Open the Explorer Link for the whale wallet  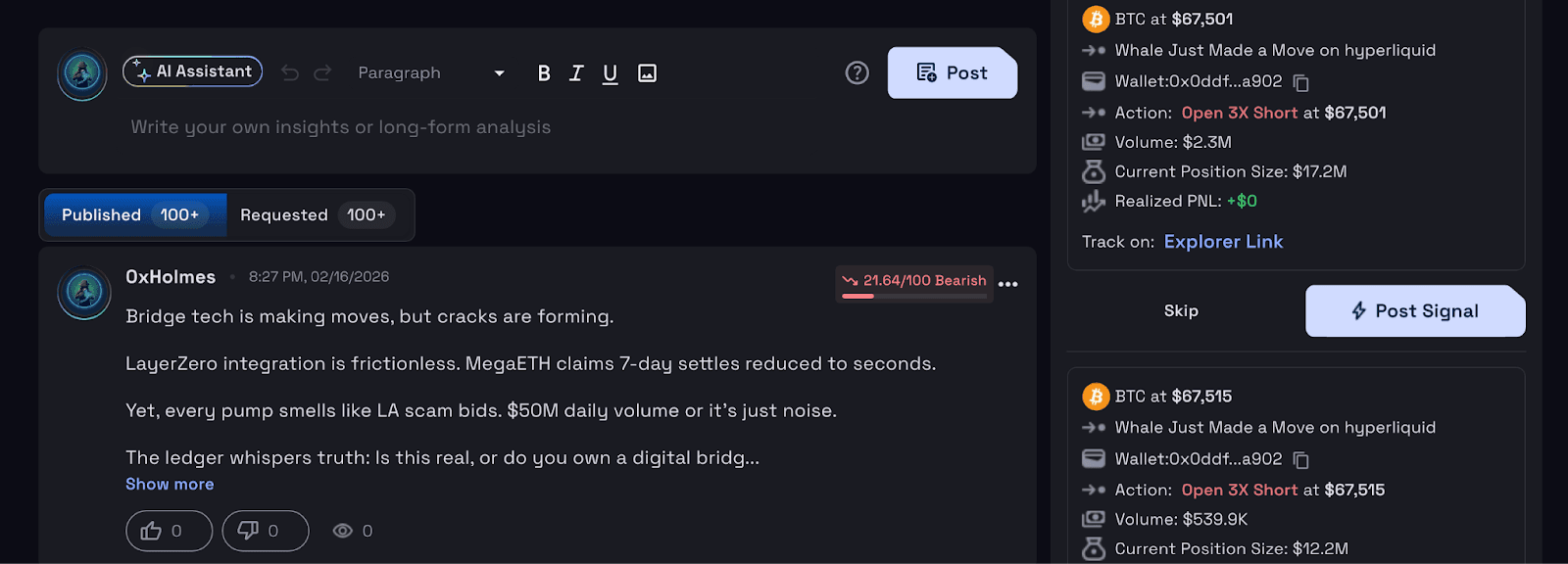pos(1222,241)
